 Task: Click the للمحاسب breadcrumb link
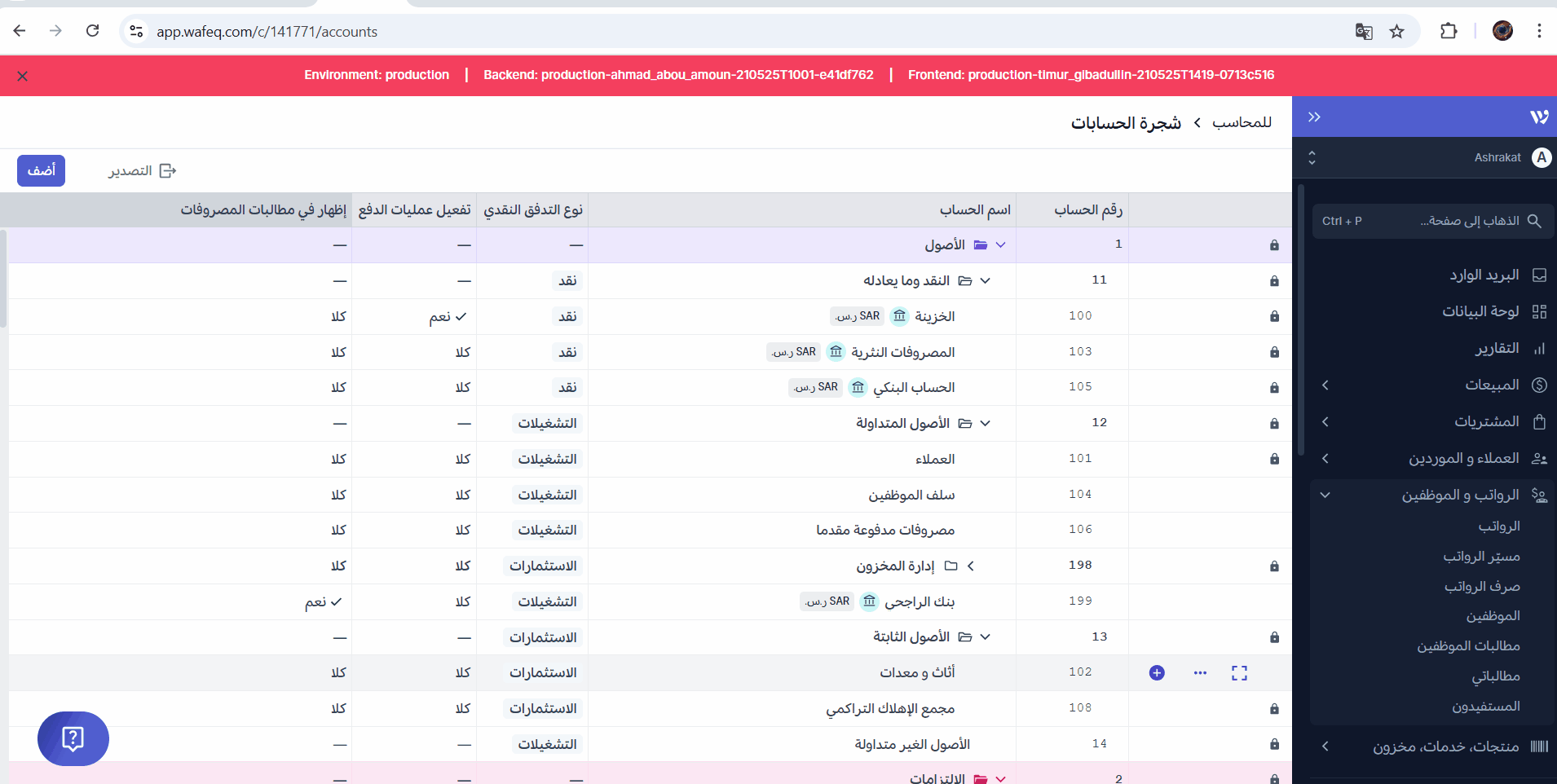[x=1242, y=123]
